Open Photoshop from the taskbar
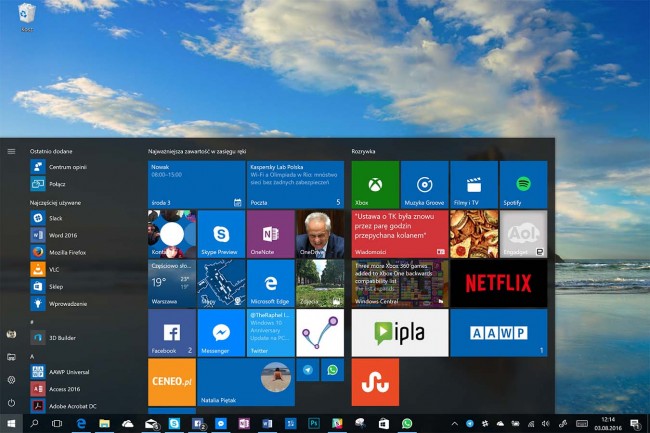 click(x=314, y=423)
